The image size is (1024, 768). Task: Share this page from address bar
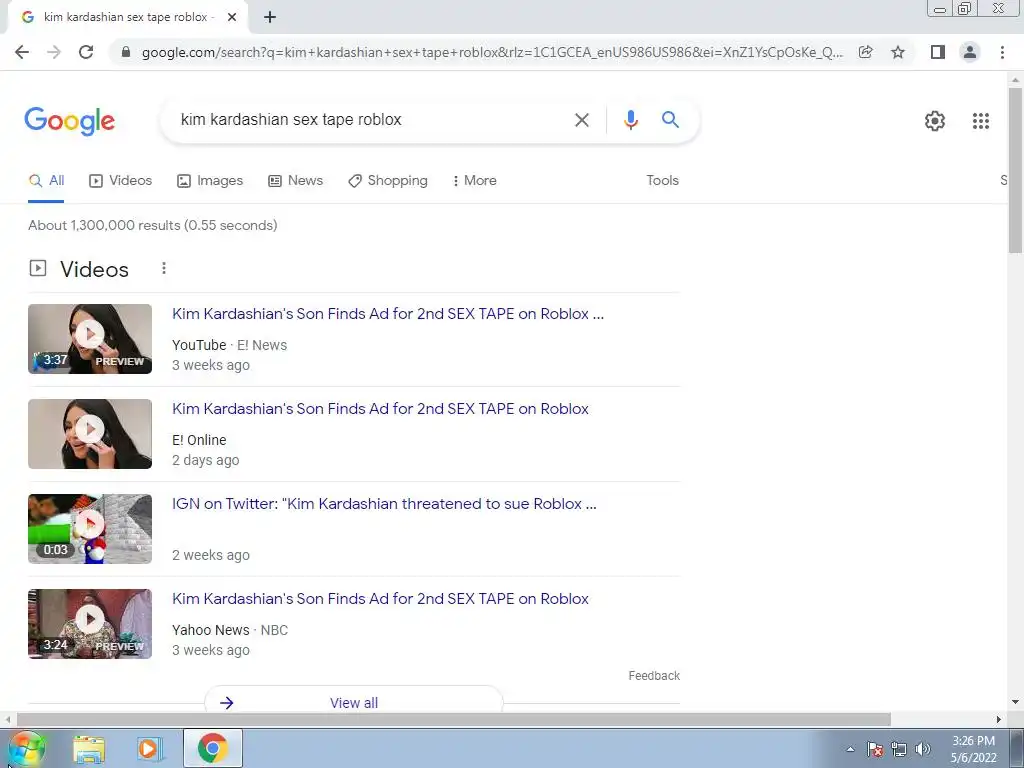(865, 52)
